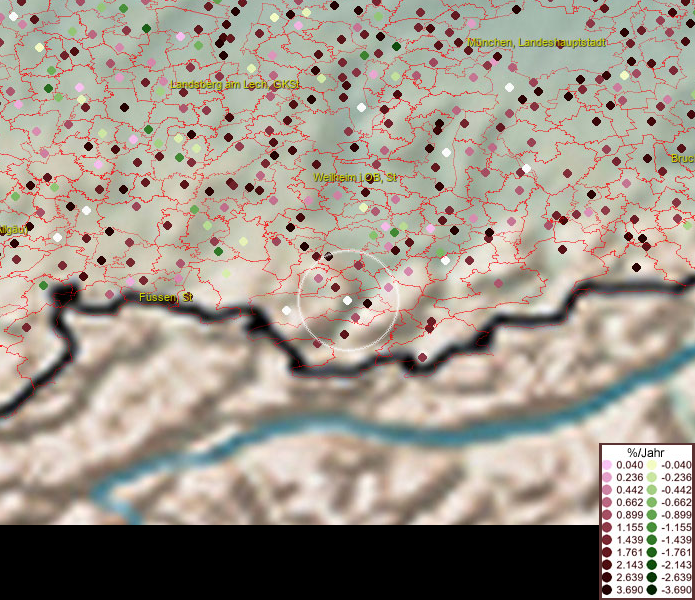The width and height of the screenshot is (695, 600).
Task: Click the legend value -1.761
Action: (x=676, y=552)
